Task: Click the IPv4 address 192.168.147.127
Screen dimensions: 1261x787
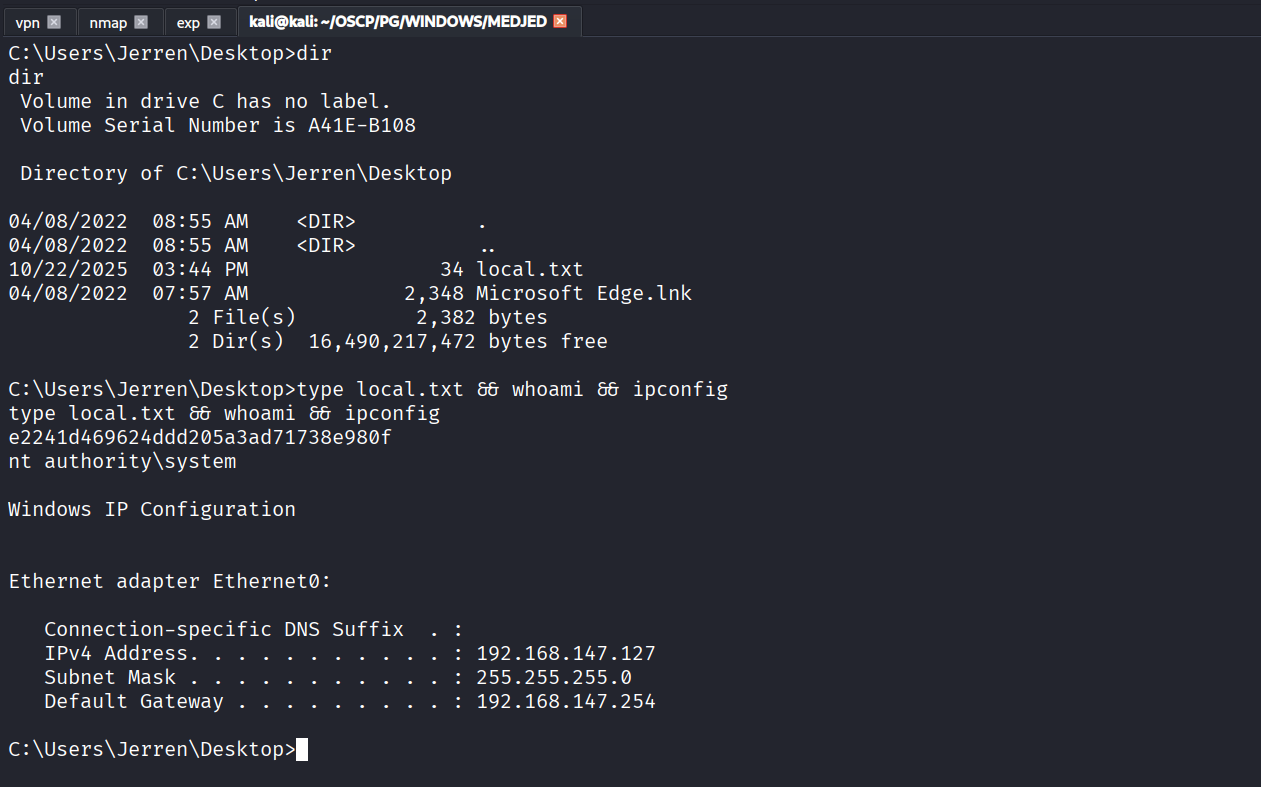Action: tap(566, 653)
